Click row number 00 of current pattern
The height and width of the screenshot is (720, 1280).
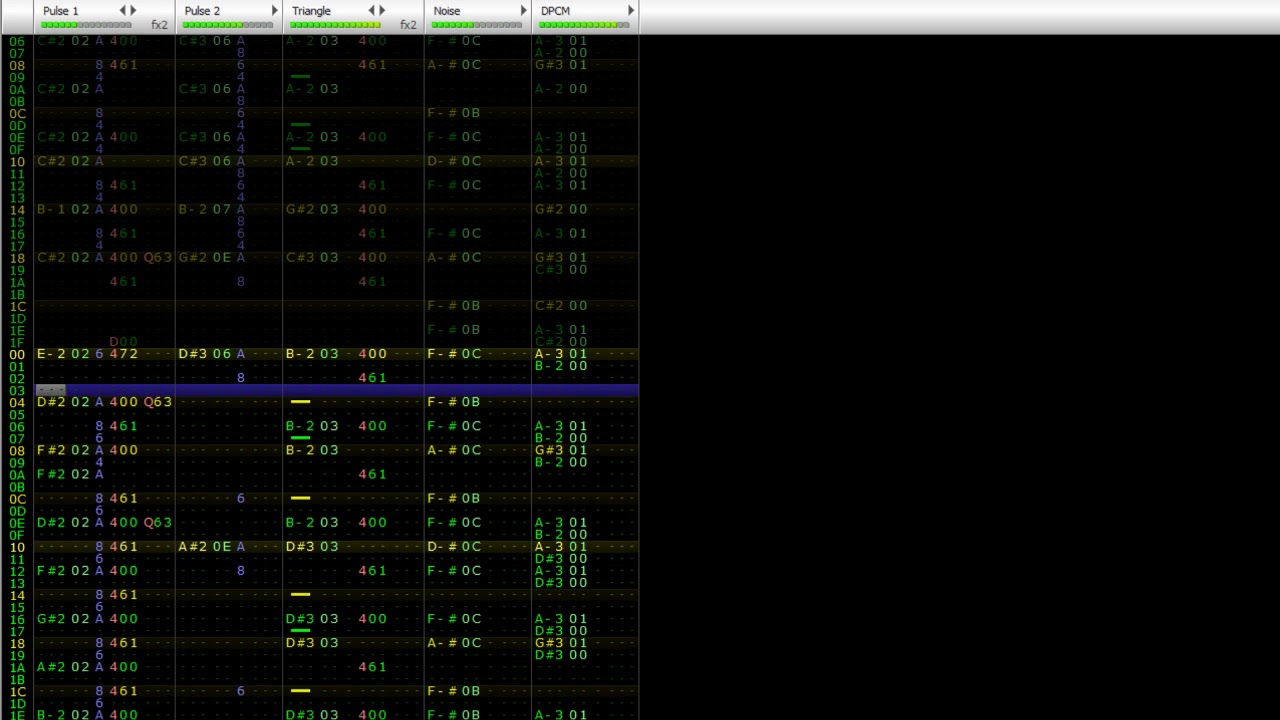tap(17, 354)
